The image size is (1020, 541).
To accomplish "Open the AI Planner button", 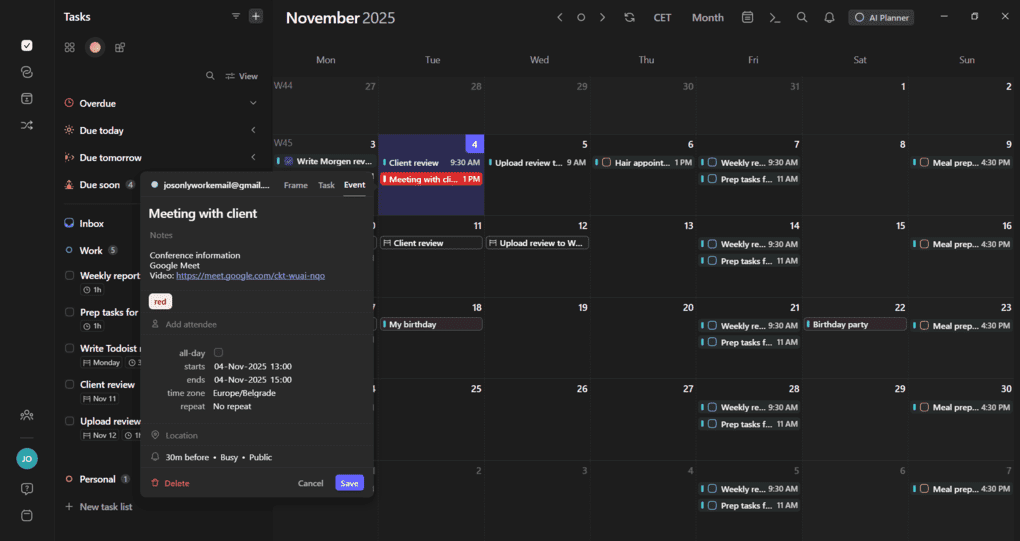I will point(881,18).
